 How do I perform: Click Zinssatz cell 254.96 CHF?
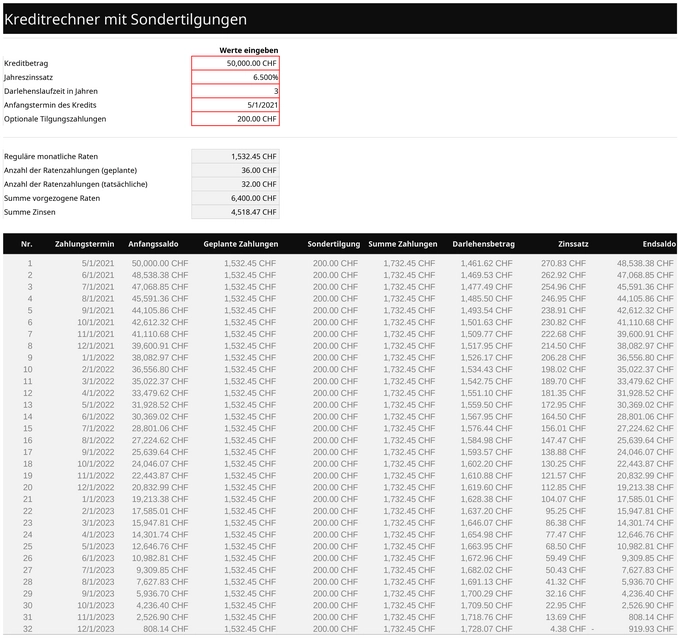pyautogui.click(x=563, y=287)
